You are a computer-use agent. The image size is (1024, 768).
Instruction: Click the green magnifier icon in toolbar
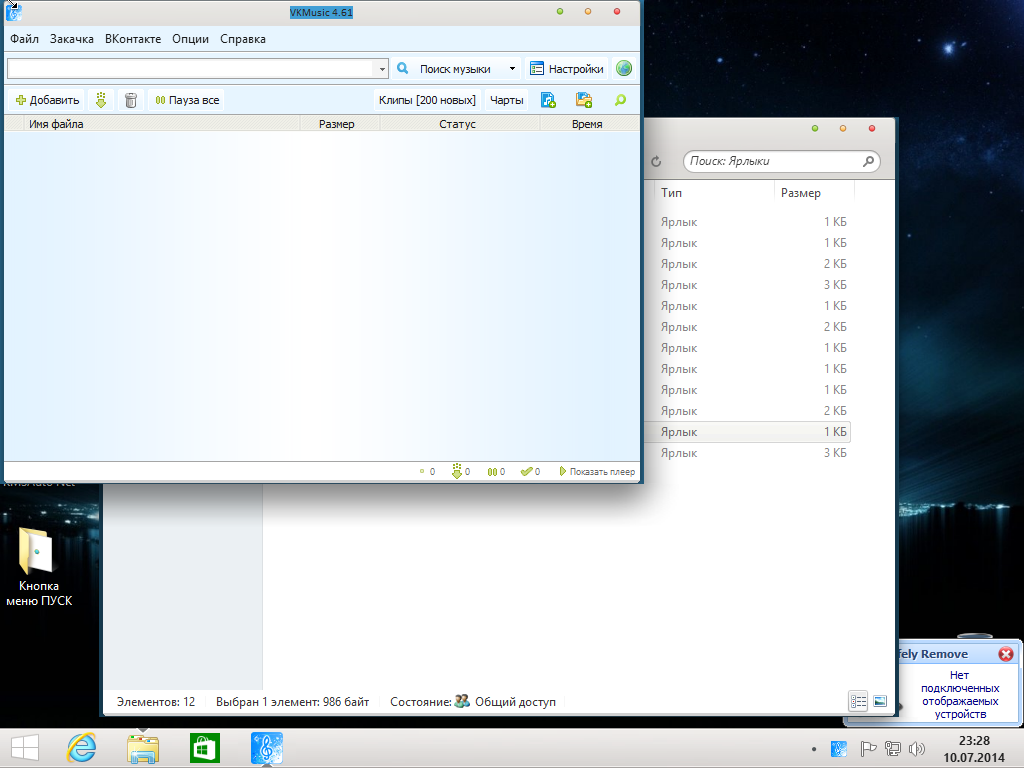(620, 100)
